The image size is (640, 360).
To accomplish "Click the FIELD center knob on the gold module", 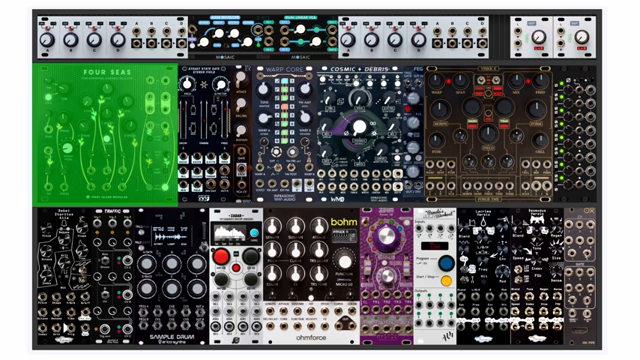I will click(x=488, y=133).
